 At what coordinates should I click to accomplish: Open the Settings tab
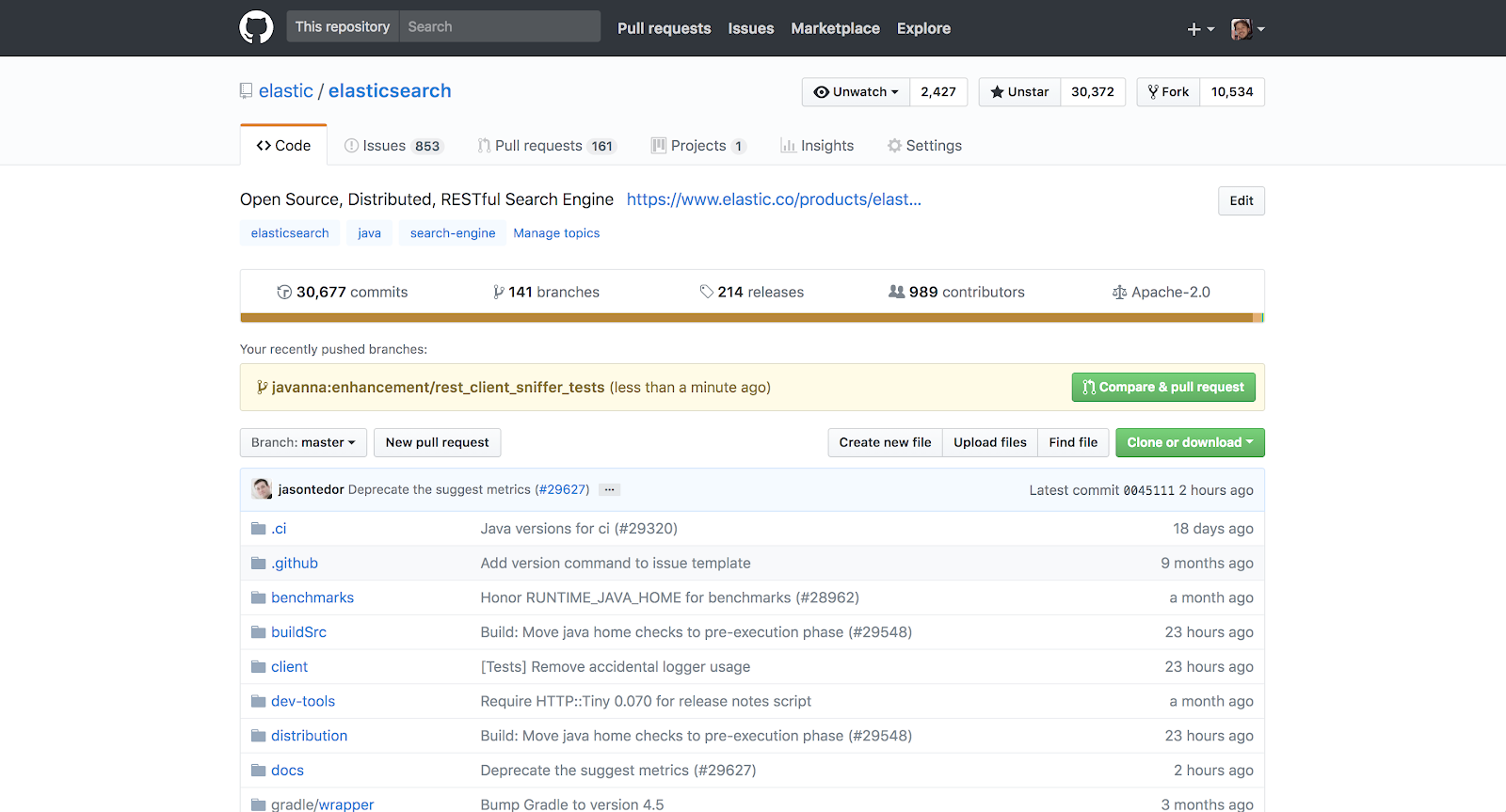[x=924, y=146]
